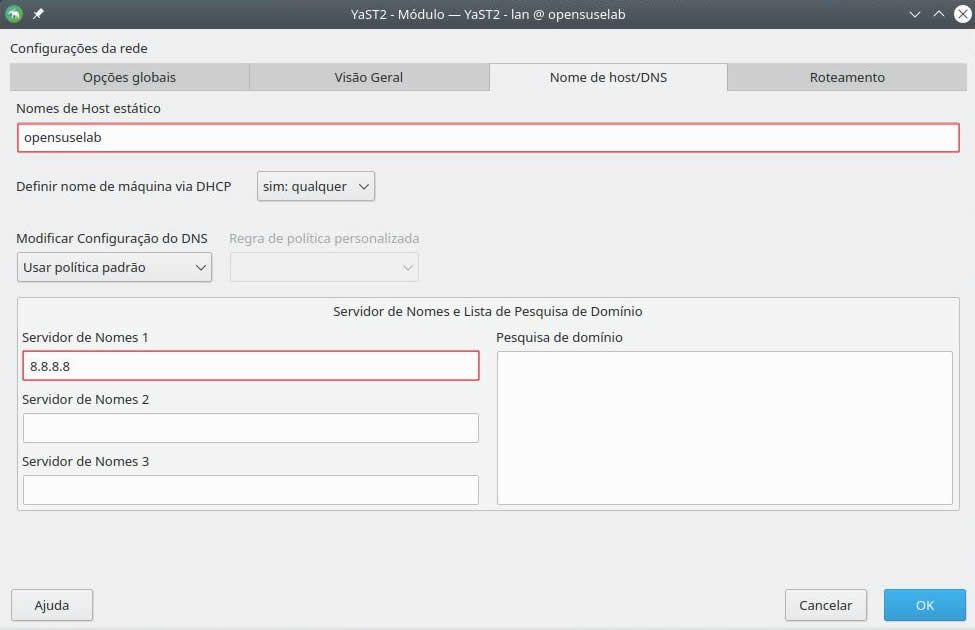975x630 pixels.
Task: Click the Servidor de Nomes 2 input
Action: pyautogui.click(x=250, y=428)
